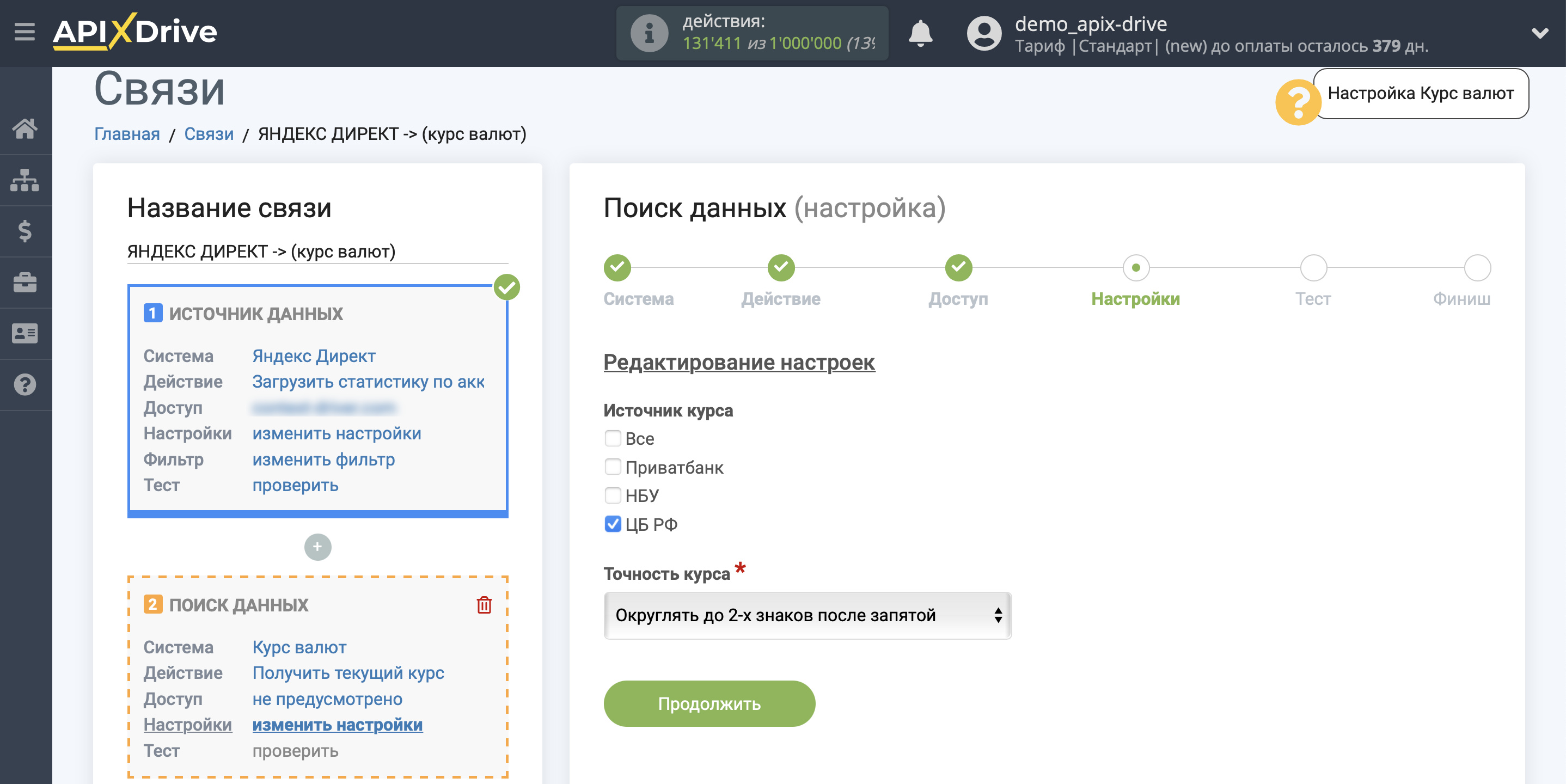1566x784 pixels.
Task: Expand the account dropdown chevron
Action: [1539, 33]
